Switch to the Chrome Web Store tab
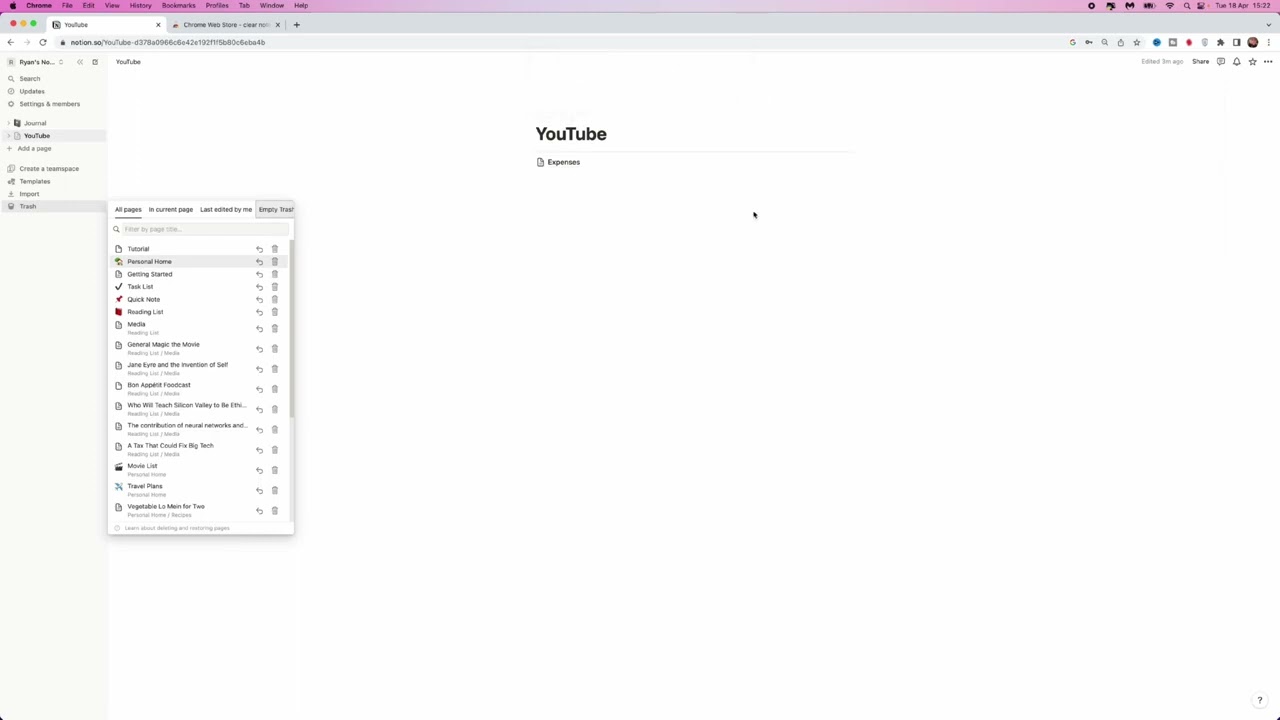1280x720 pixels. pyautogui.click(x=225, y=24)
